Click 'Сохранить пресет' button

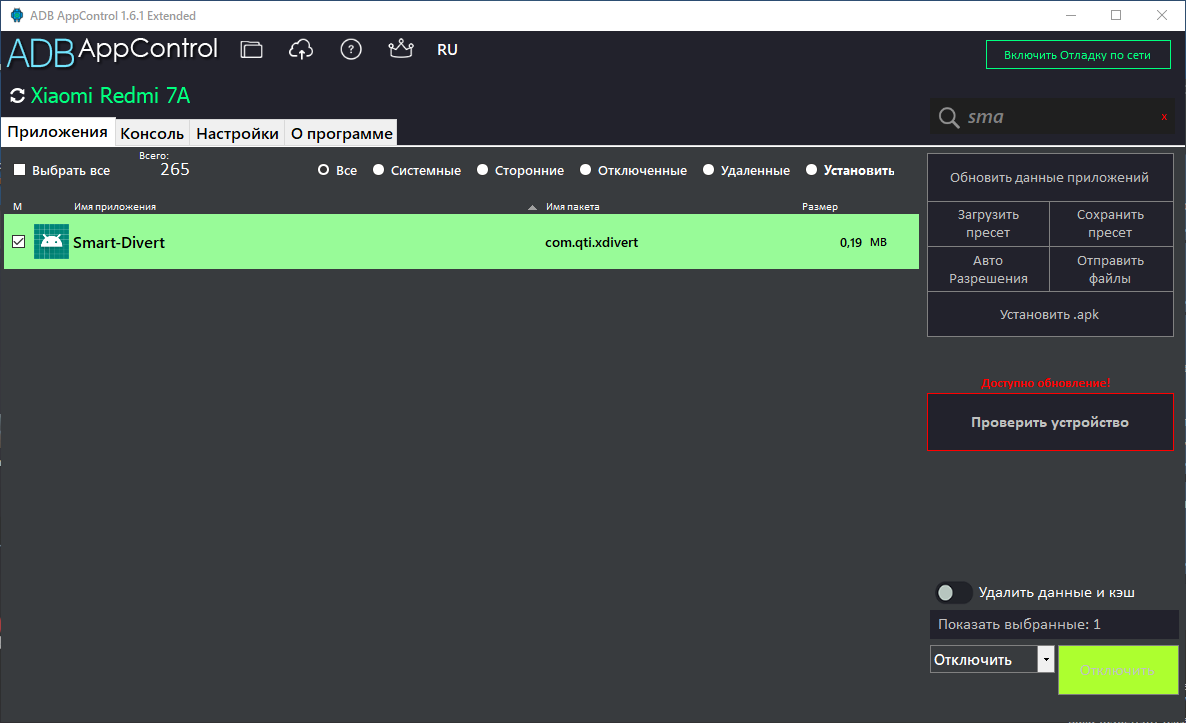[1111, 224]
